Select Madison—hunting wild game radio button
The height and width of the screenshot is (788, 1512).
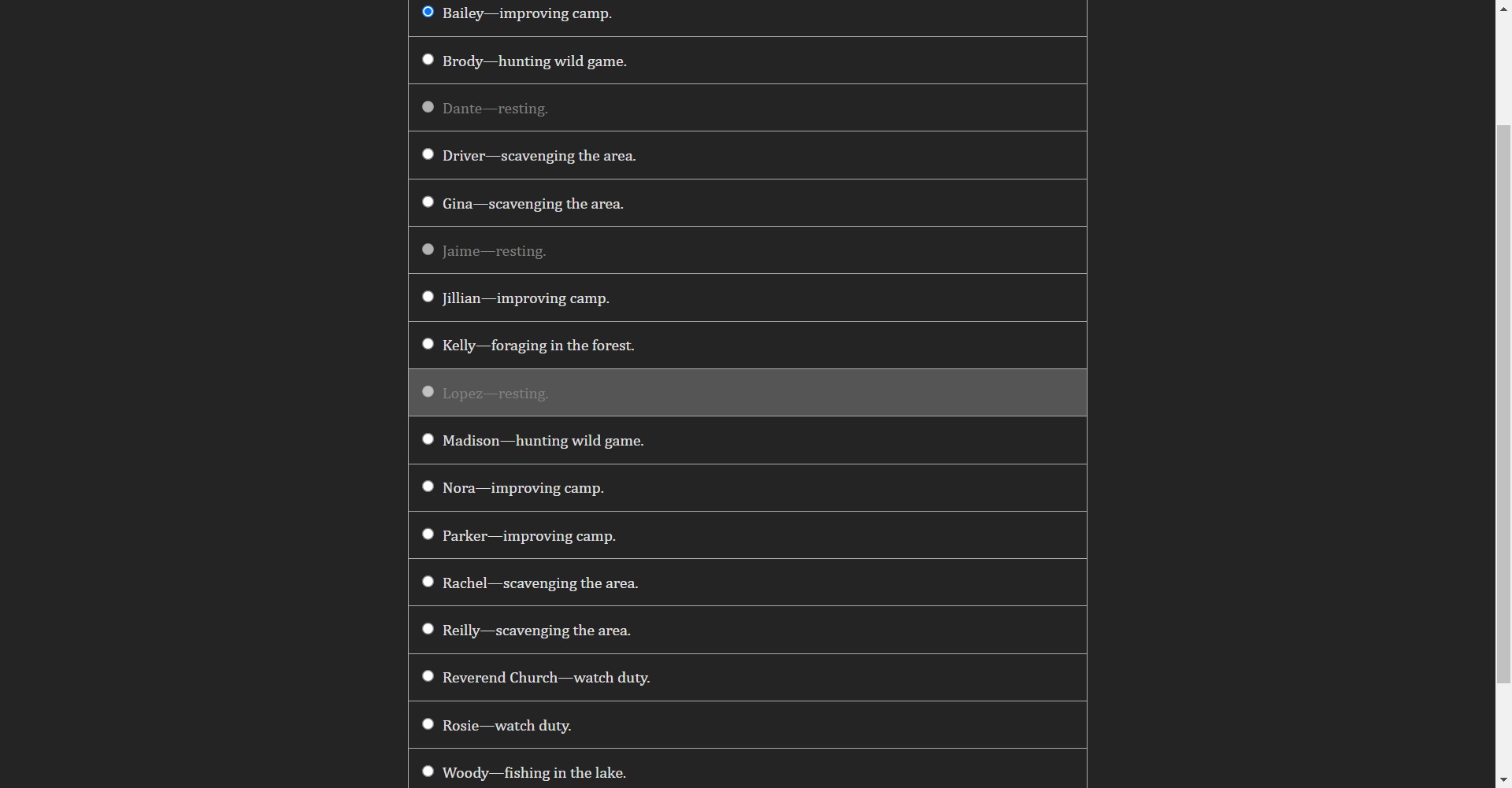pos(428,439)
